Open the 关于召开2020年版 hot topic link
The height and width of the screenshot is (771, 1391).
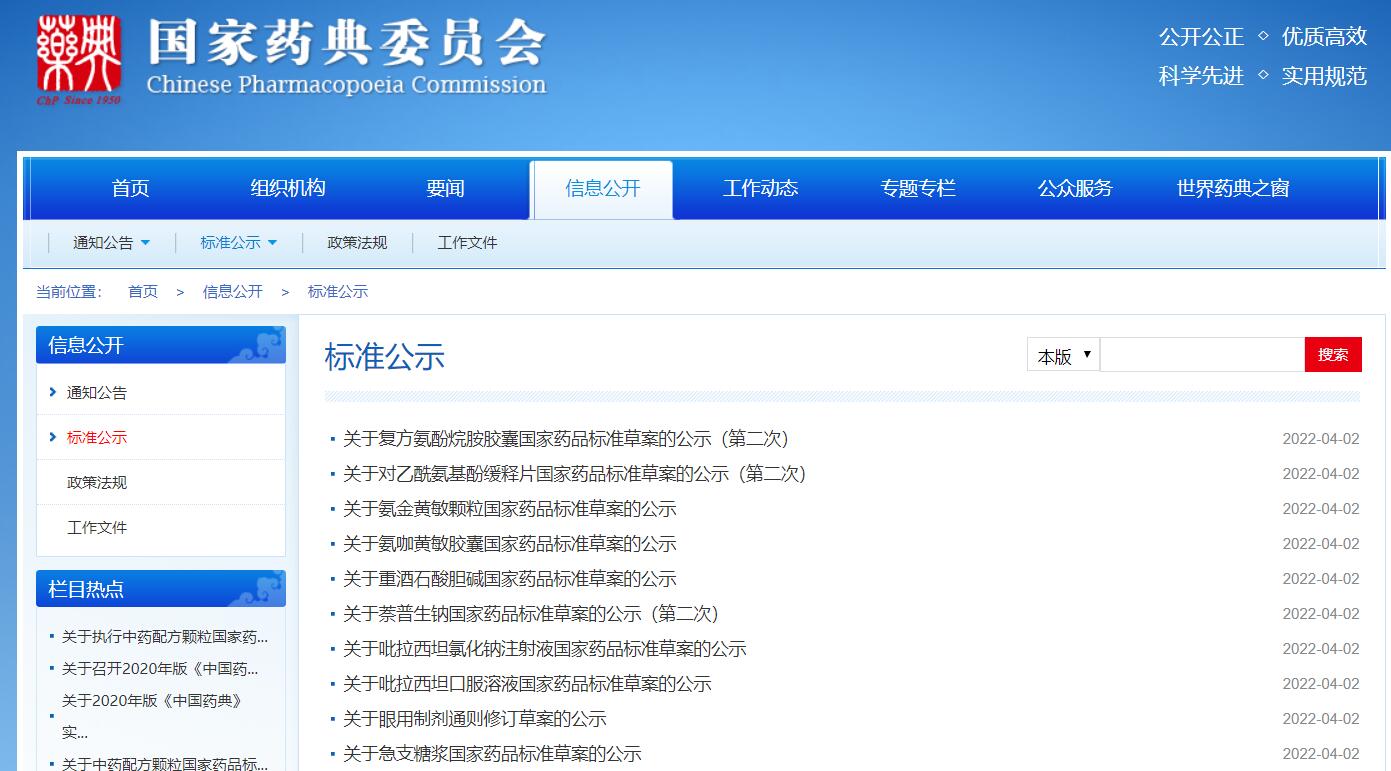pos(160,669)
